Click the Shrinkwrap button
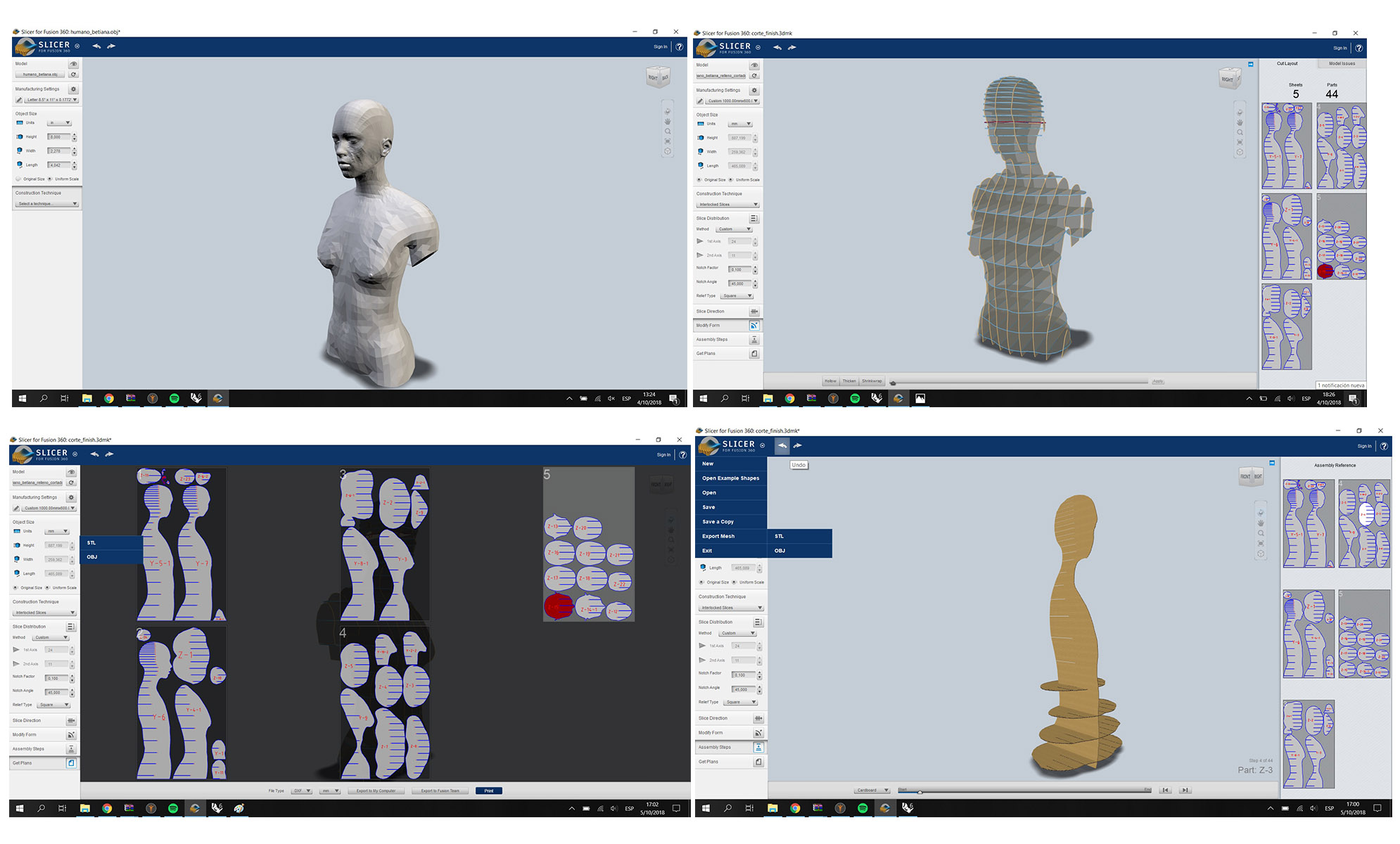This screenshot has width=1400, height=844. [872, 381]
